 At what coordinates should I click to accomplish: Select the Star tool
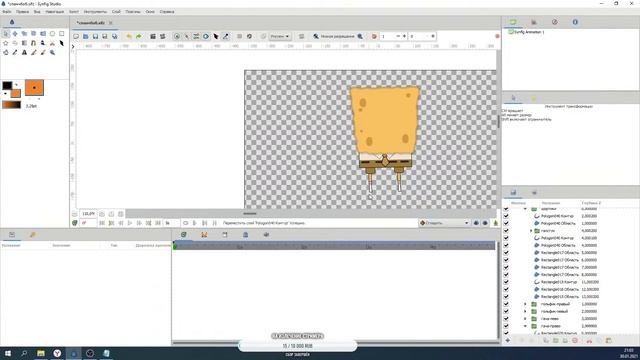click(x=6, y=43)
